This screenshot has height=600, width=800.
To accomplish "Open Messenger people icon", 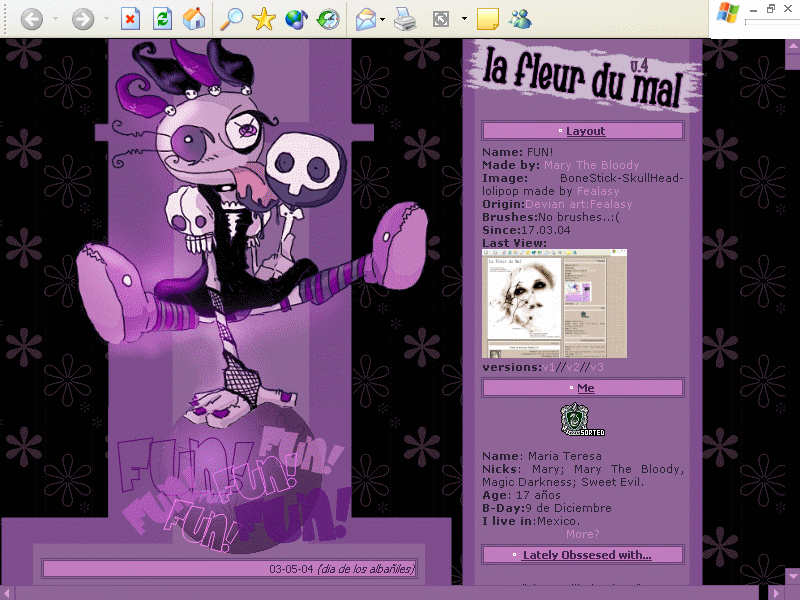I will [520, 19].
